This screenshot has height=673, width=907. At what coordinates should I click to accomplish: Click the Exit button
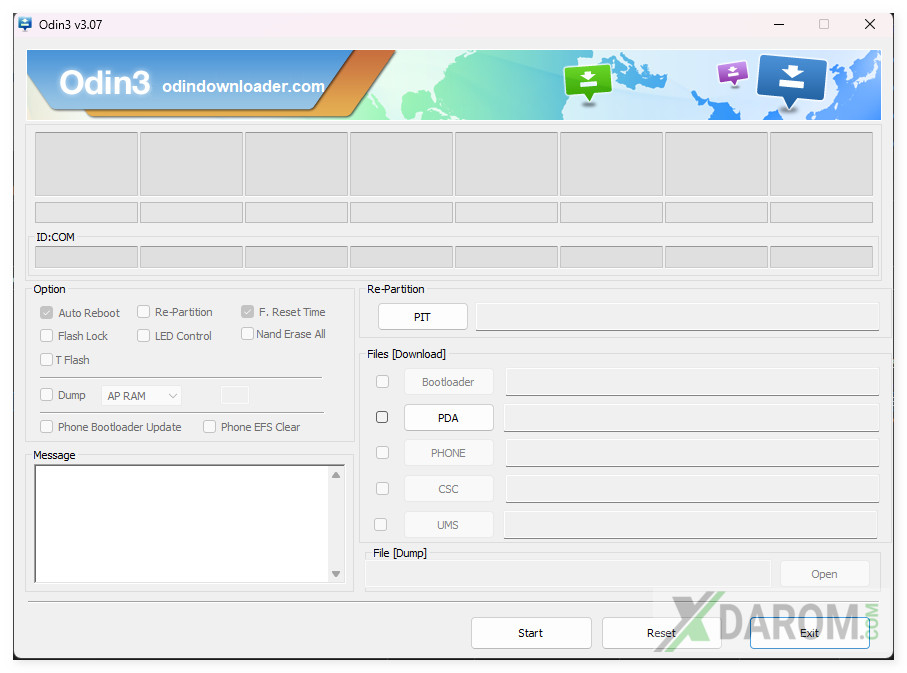pos(809,633)
